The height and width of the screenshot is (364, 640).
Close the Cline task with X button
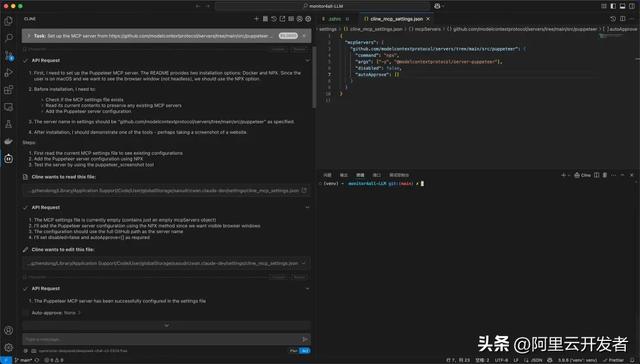304,36
